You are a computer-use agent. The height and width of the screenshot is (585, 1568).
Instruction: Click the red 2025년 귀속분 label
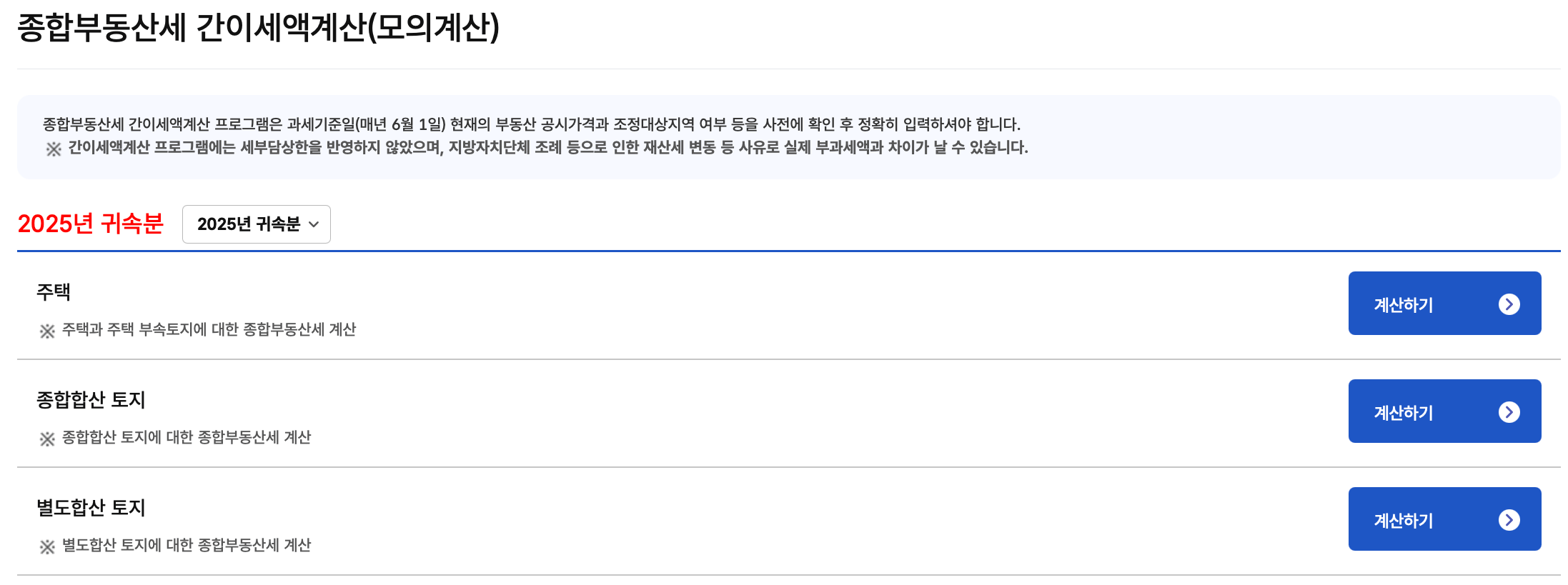click(90, 224)
